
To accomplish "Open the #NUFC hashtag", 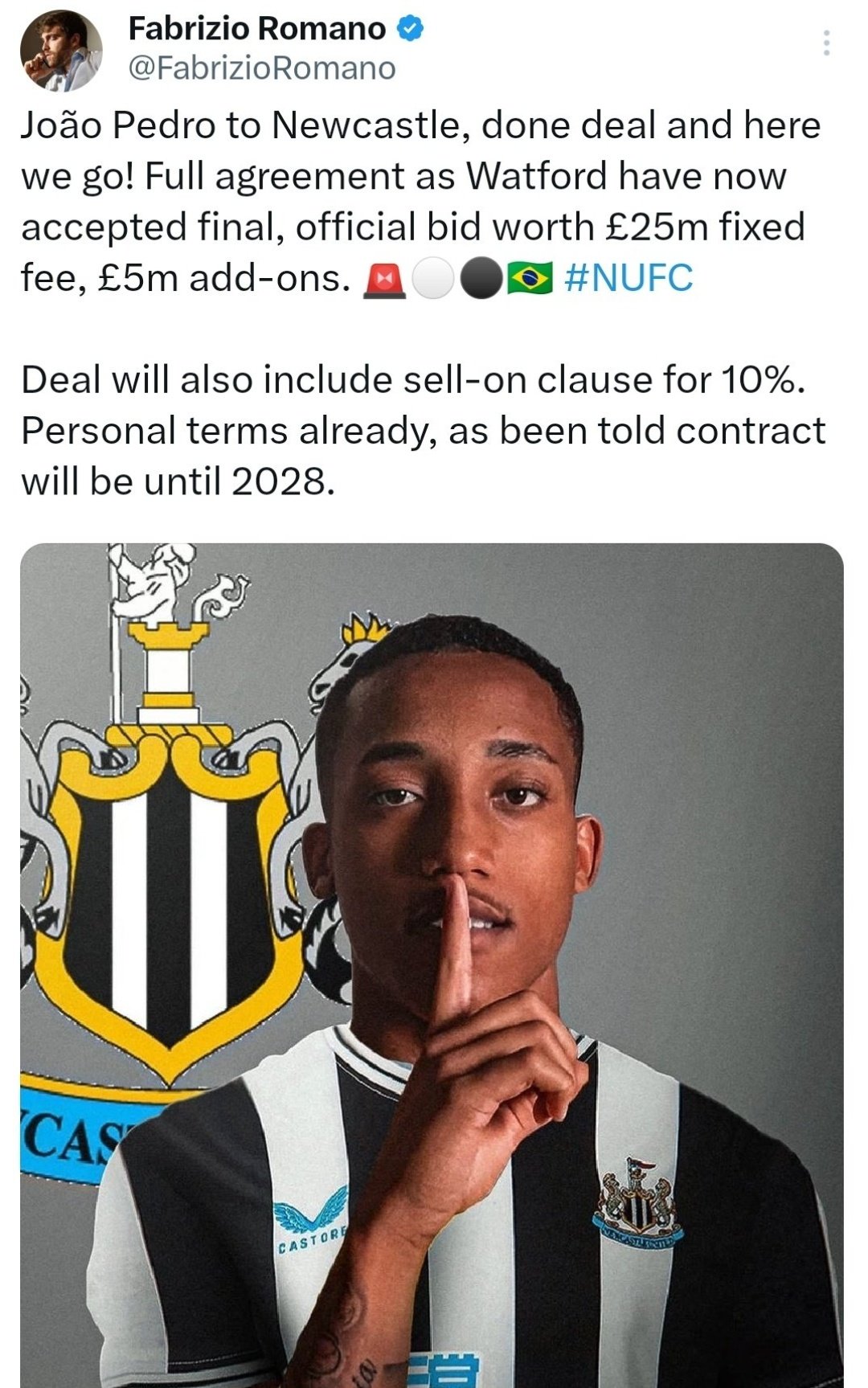I will click(x=628, y=278).
